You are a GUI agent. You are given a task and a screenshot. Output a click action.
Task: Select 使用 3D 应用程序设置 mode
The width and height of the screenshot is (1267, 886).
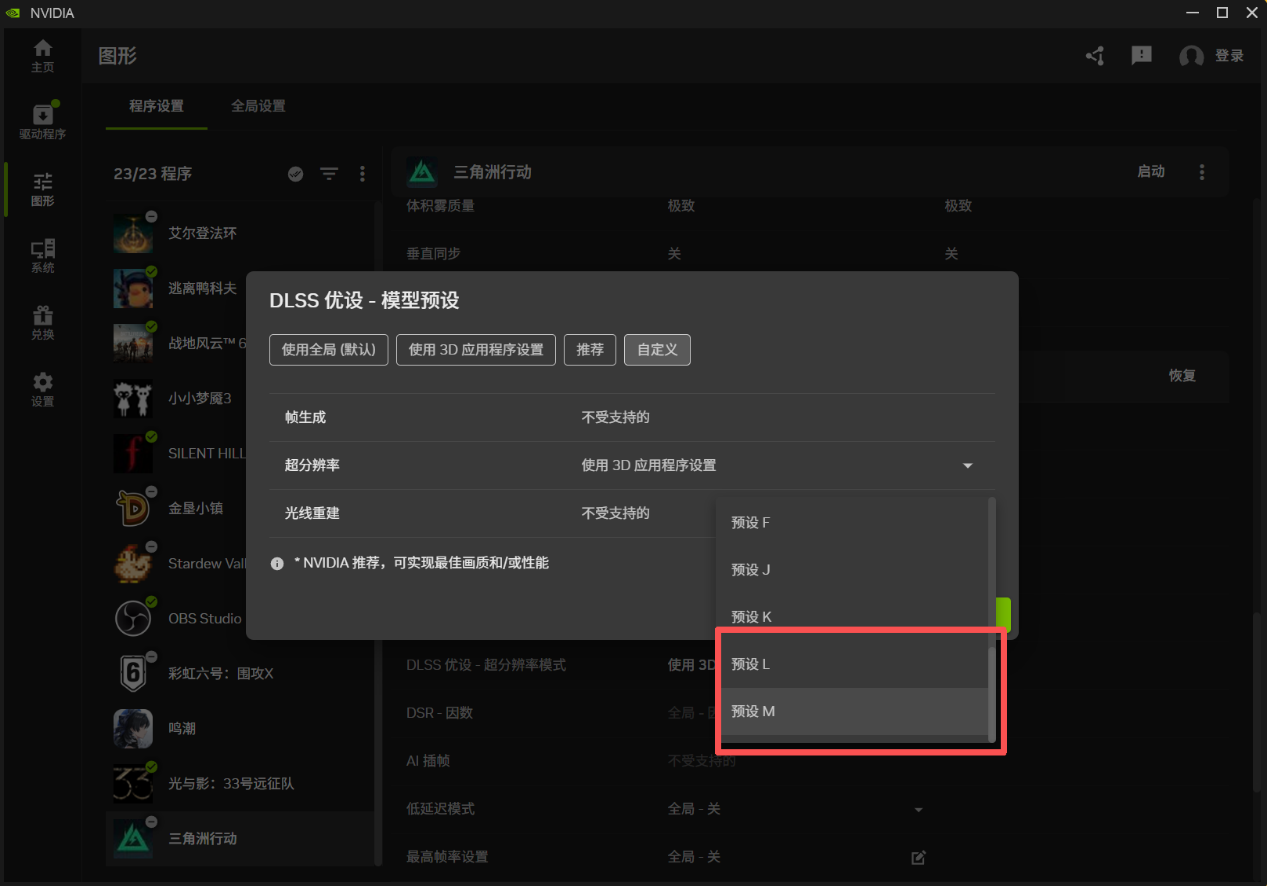tap(475, 349)
